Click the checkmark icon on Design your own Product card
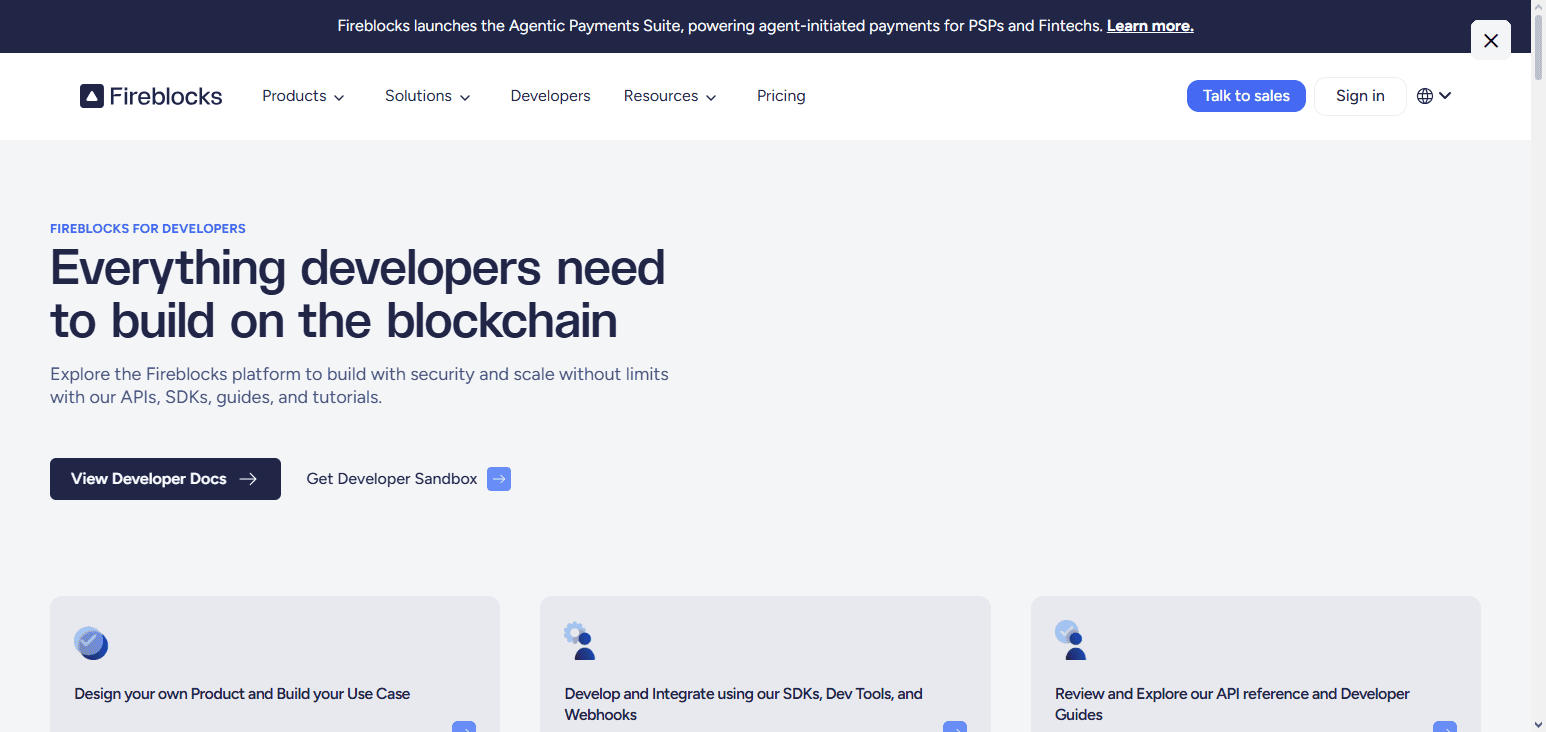The width and height of the screenshot is (1546, 732). coord(91,643)
